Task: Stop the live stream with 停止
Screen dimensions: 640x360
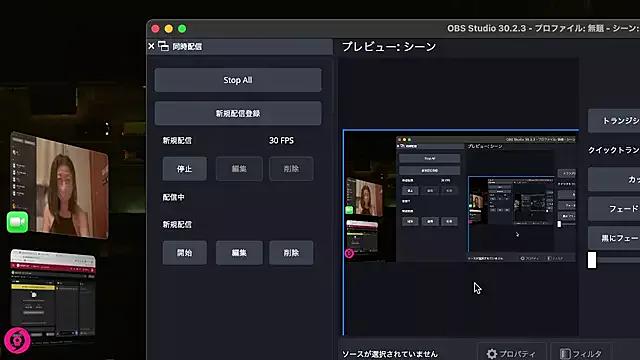Action: 184,169
